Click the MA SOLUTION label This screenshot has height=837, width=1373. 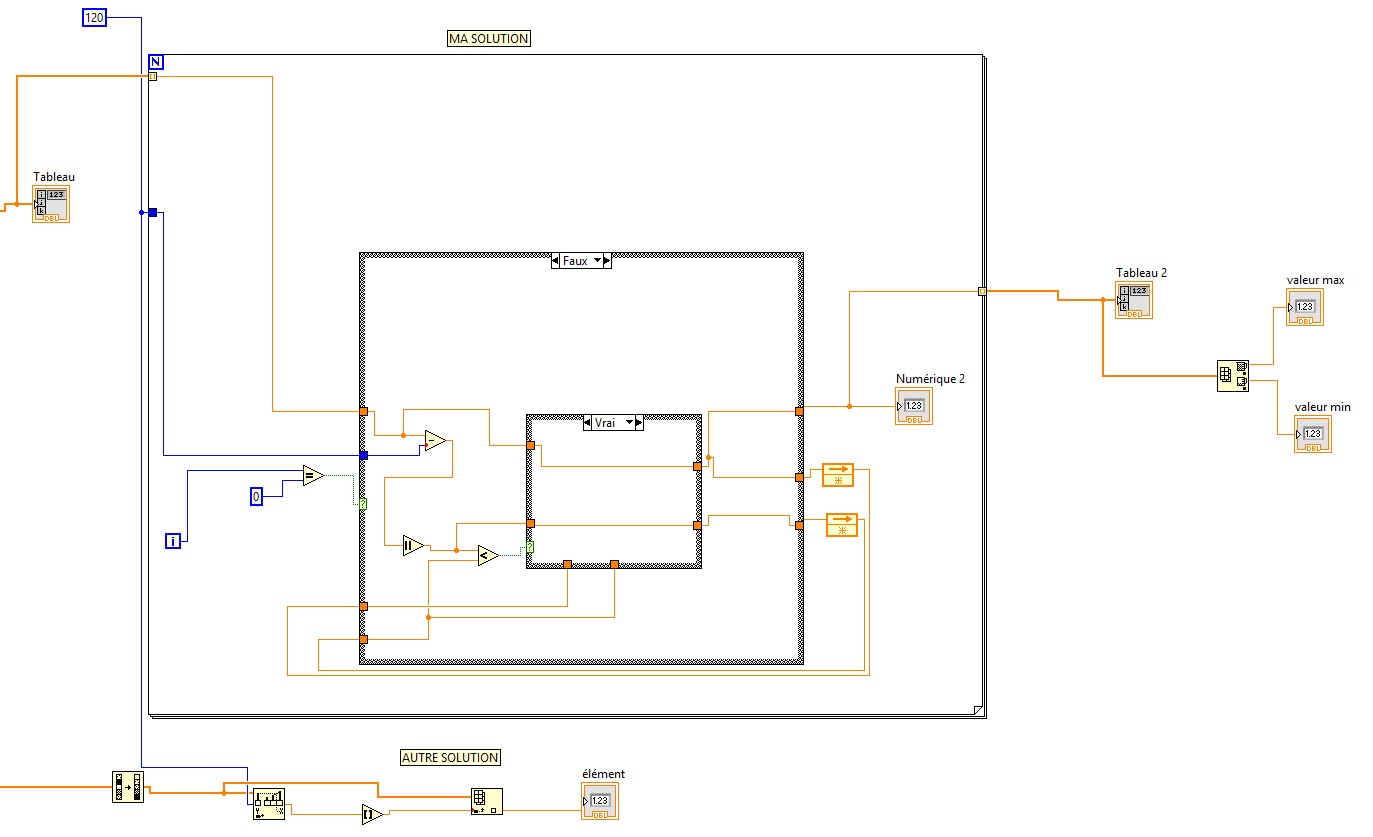click(488, 38)
